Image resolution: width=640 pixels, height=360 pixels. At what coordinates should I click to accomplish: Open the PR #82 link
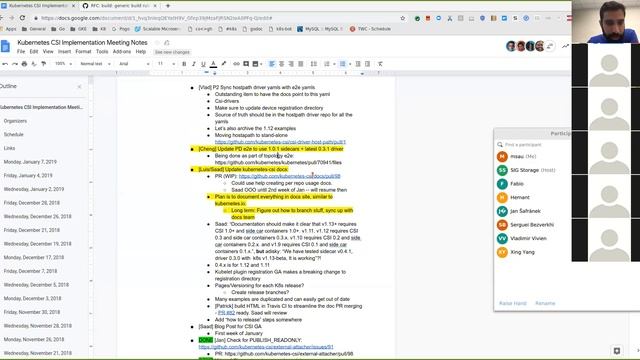[x=227, y=313]
